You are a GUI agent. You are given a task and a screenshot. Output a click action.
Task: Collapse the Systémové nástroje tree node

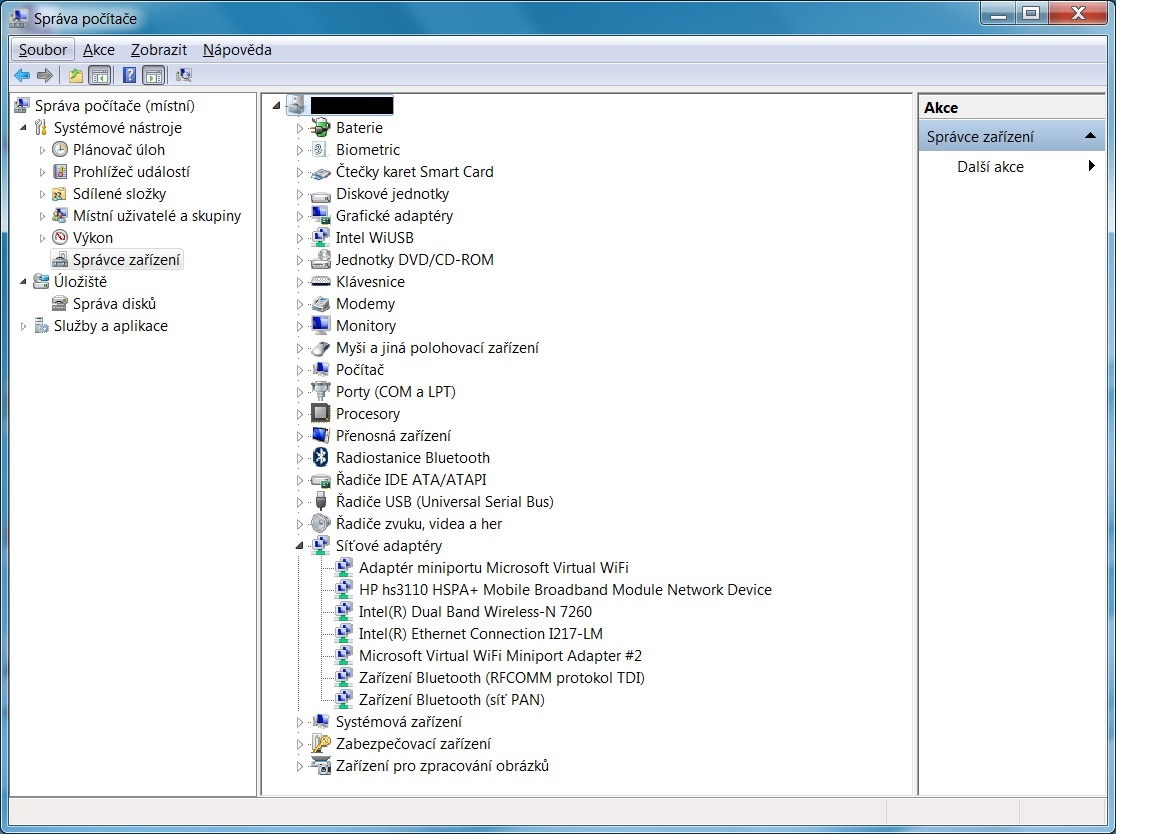tap(23, 128)
